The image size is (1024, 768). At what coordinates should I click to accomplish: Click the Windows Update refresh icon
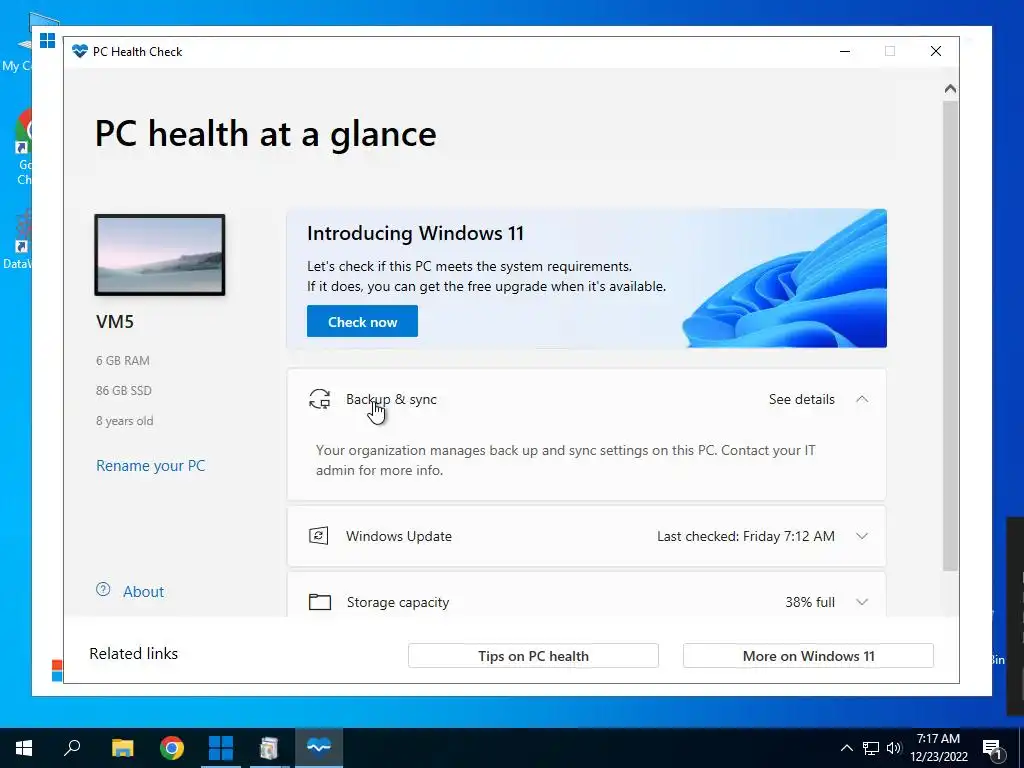319,536
